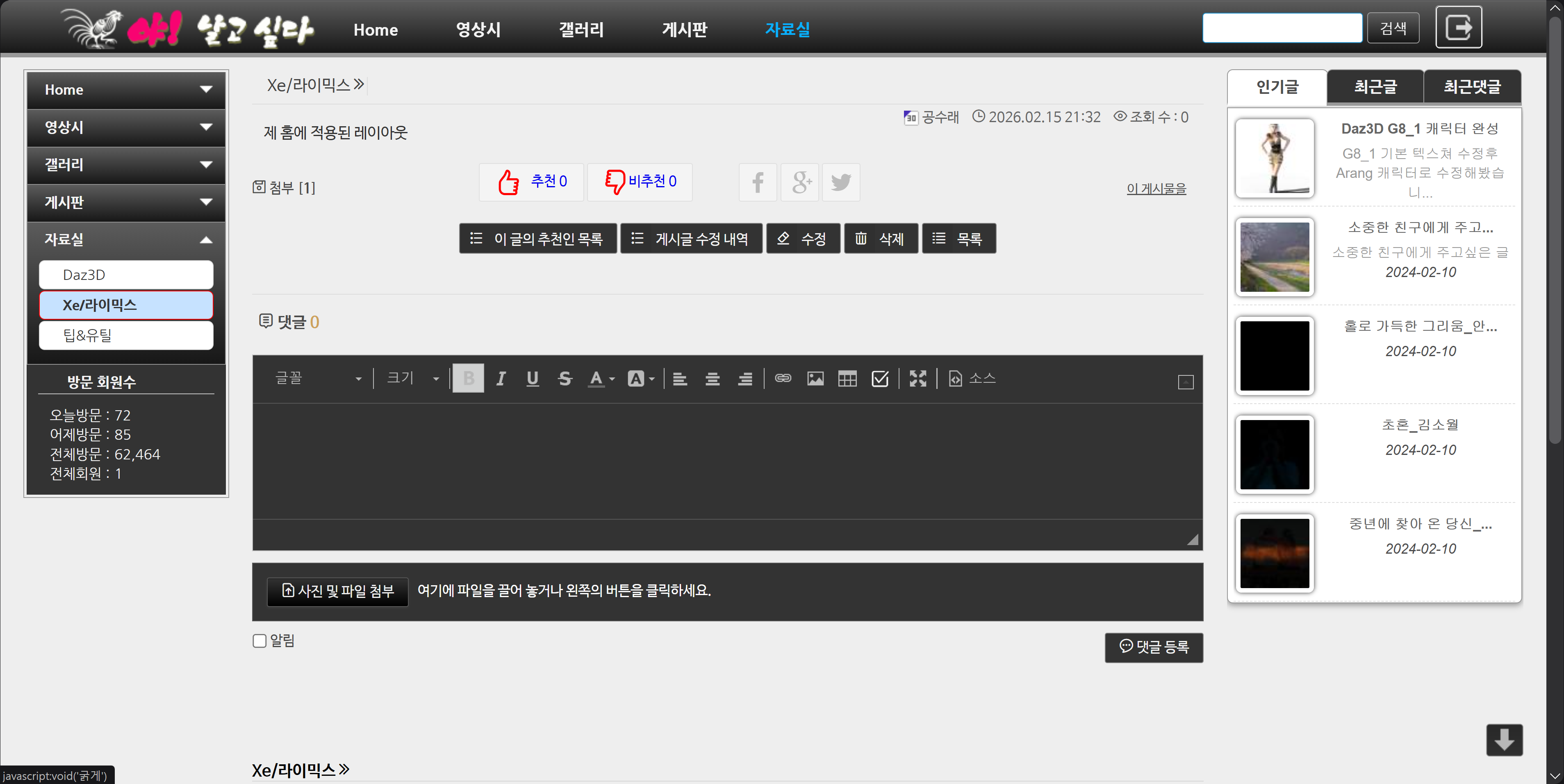Click the Daz3D G8_1 character thumbnail
The height and width of the screenshot is (784, 1564).
click(x=1275, y=158)
